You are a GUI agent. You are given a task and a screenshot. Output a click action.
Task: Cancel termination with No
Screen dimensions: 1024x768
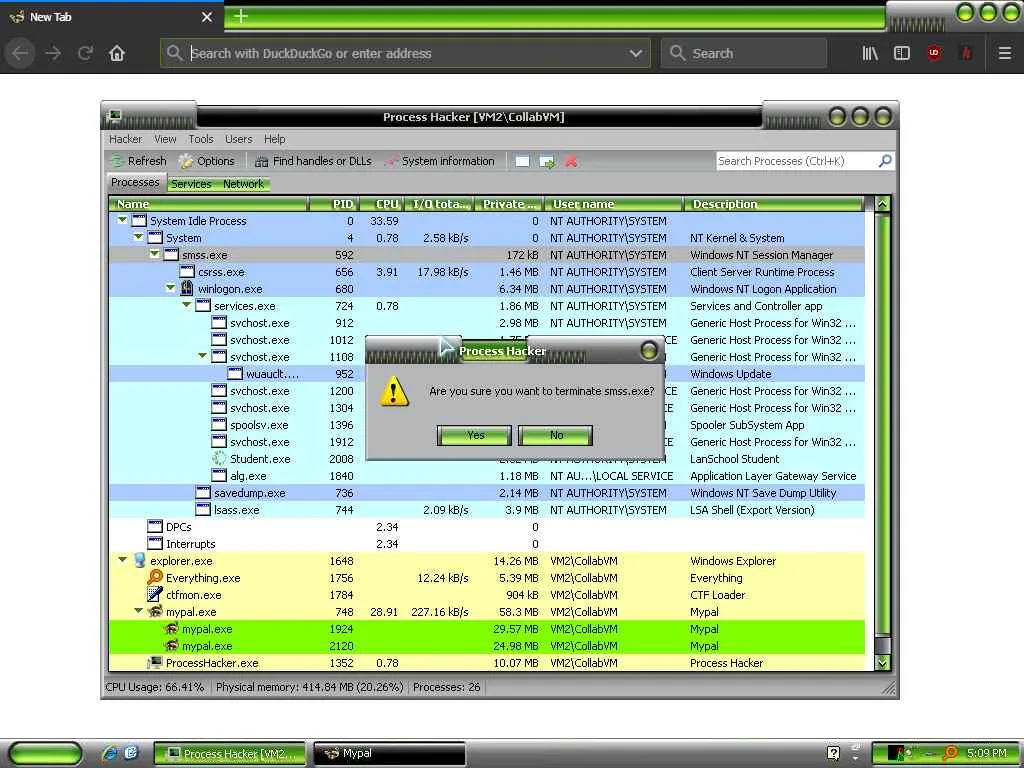pos(556,436)
